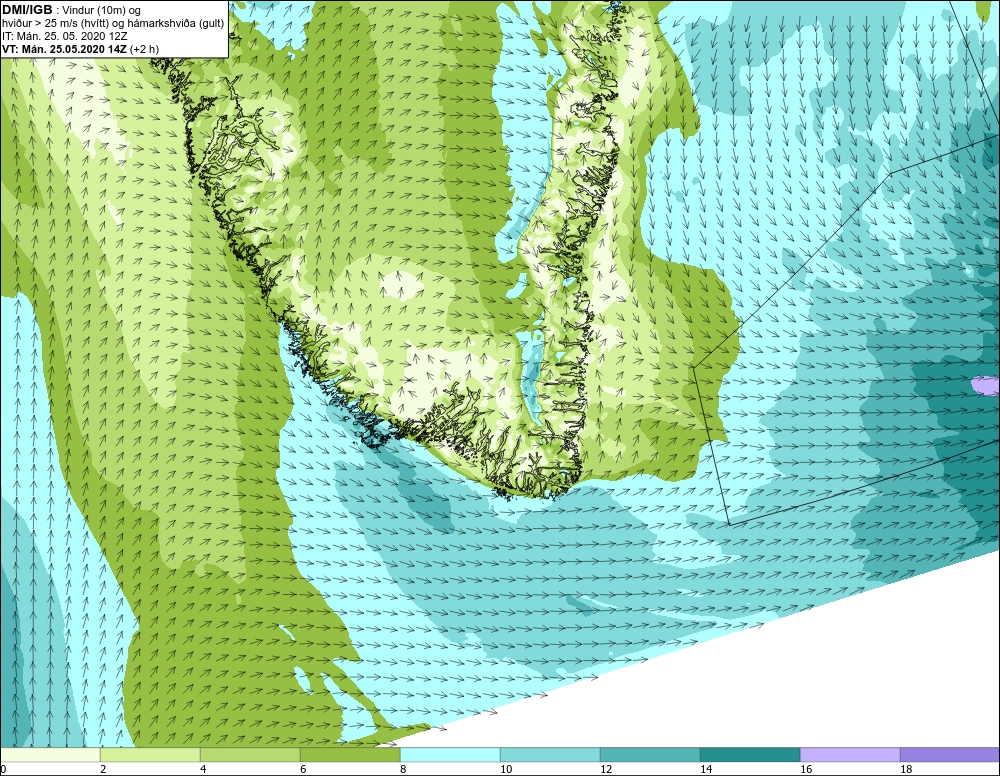
Task: Select the 'IT: Mán. 25. 05. 2020 12Z' line
Action: pyautogui.click(x=65, y=36)
